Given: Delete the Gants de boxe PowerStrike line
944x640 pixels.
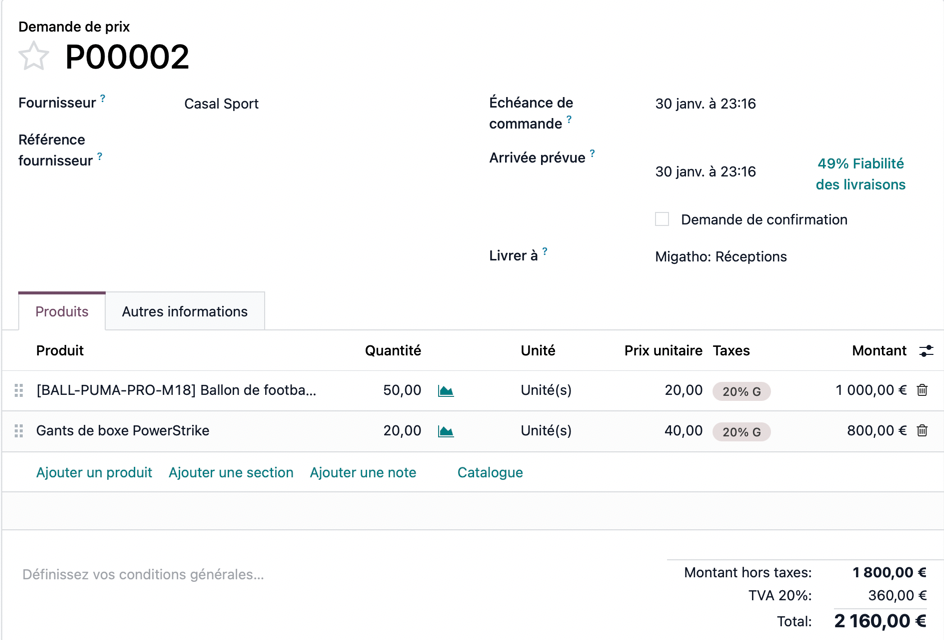Looking at the screenshot, I should point(922,431).
